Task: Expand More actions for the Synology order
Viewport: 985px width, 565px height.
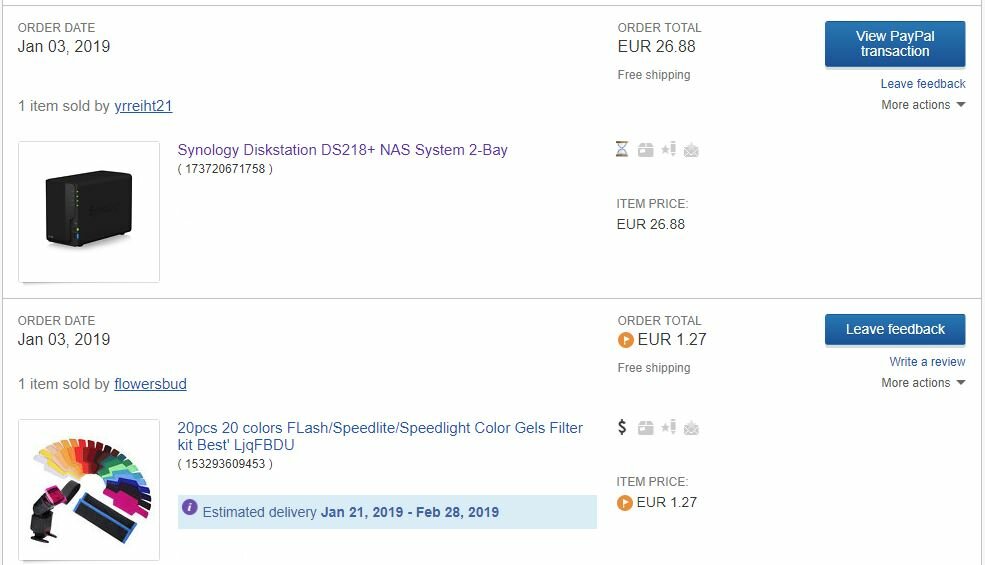Action: (x=923, y=105)
